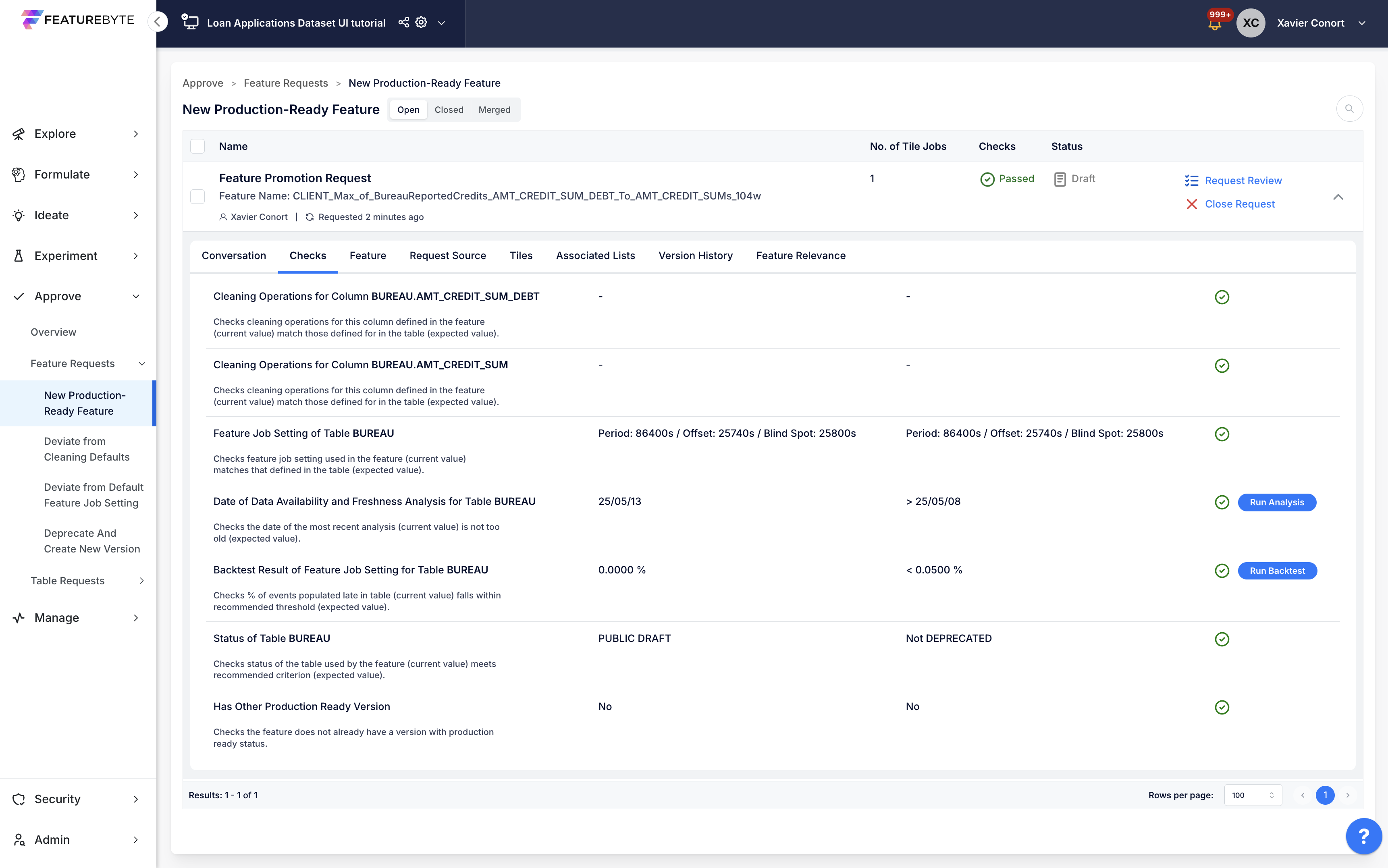Switch to the Feature Relevance tab
This screenshot has width=1388, height=868.
(801, 256)
